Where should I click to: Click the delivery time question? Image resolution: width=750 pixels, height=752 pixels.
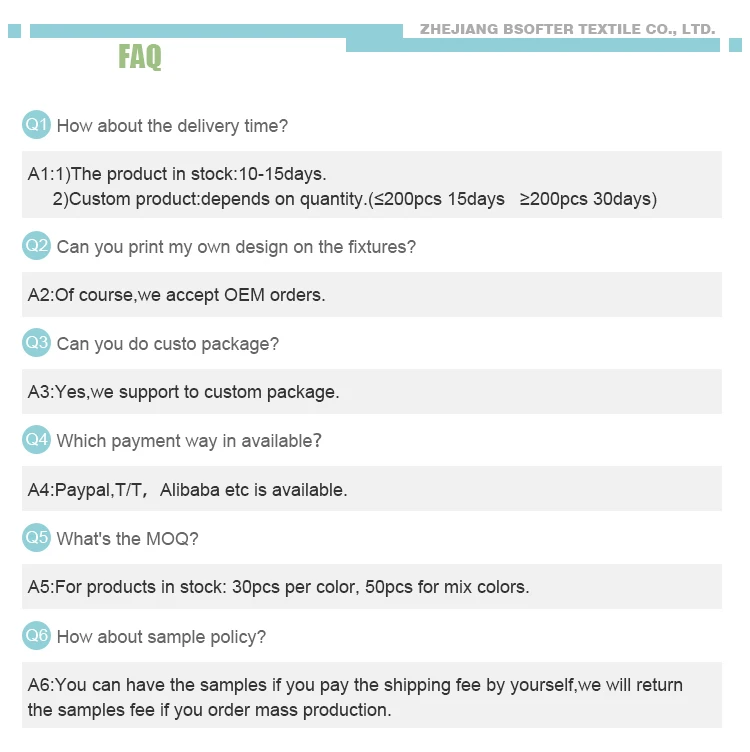coord(172,126)
